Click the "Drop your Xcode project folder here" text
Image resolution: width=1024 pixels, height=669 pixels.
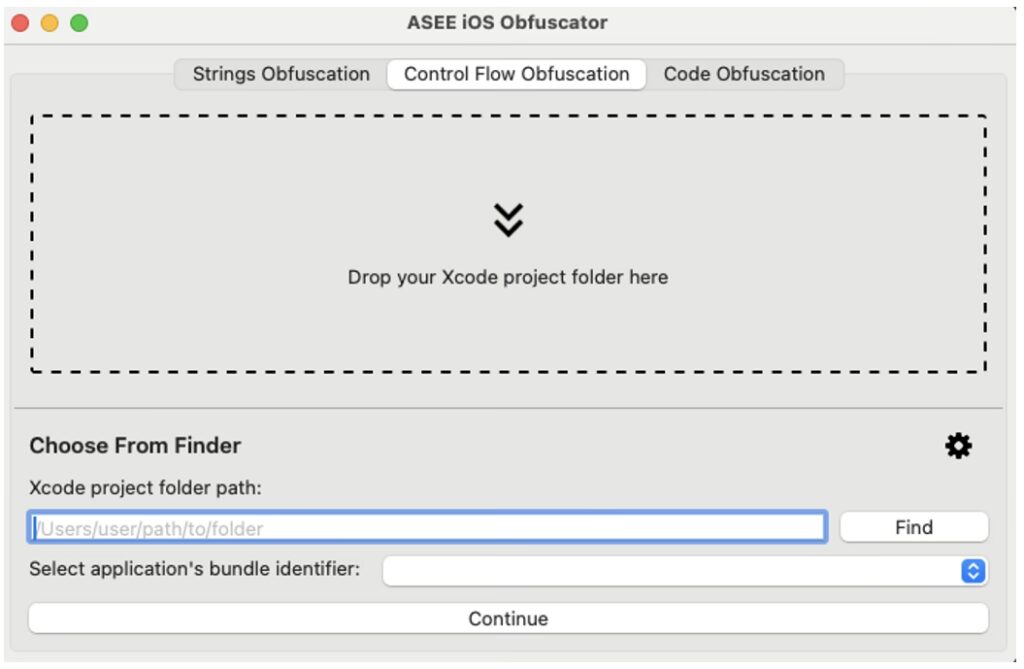[508, 277]
